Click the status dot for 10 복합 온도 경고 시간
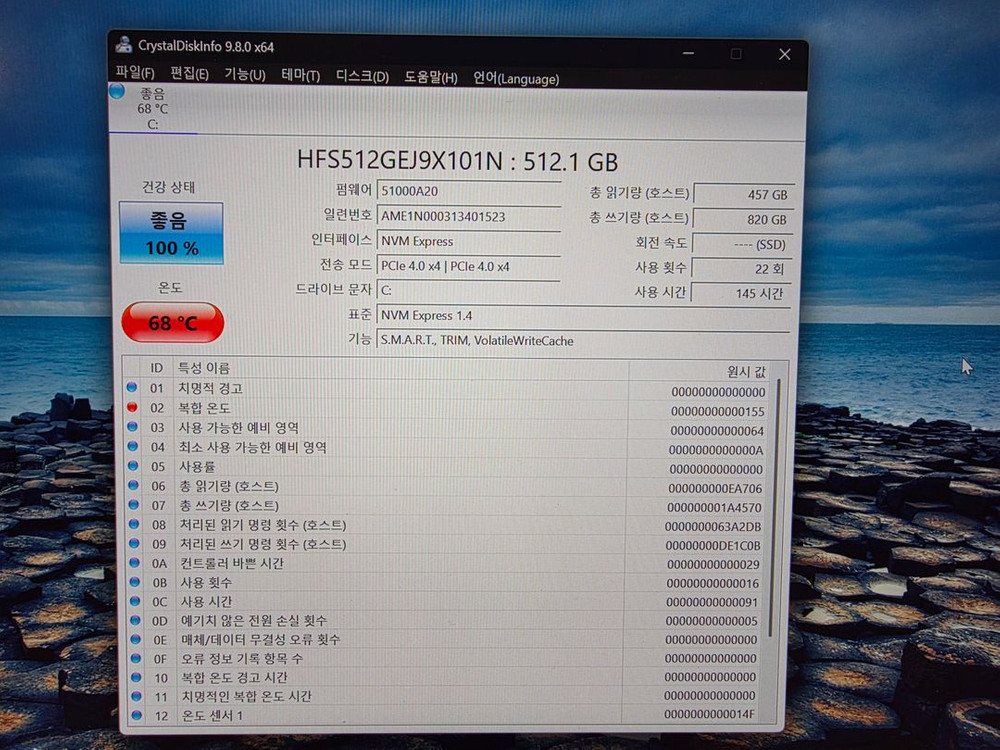Screen dimensions: 1000x750 click(x=136, y=677)
